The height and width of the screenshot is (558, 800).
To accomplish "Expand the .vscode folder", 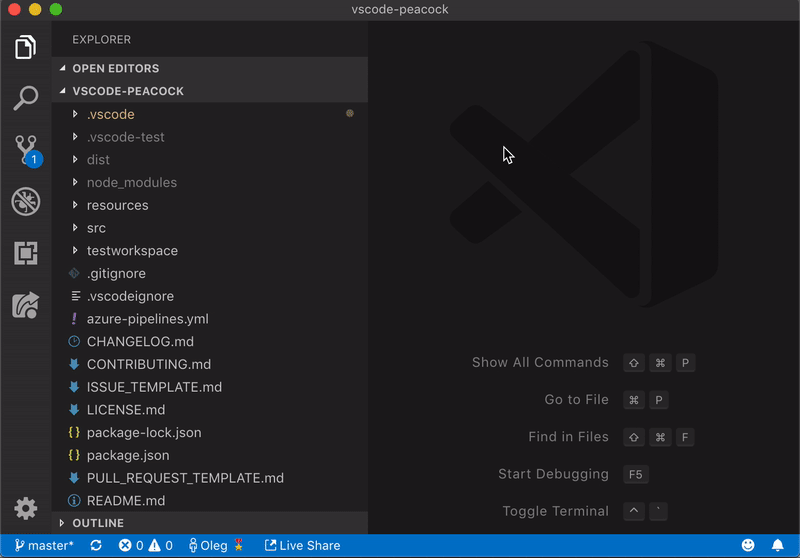I will tap(110, 114).
